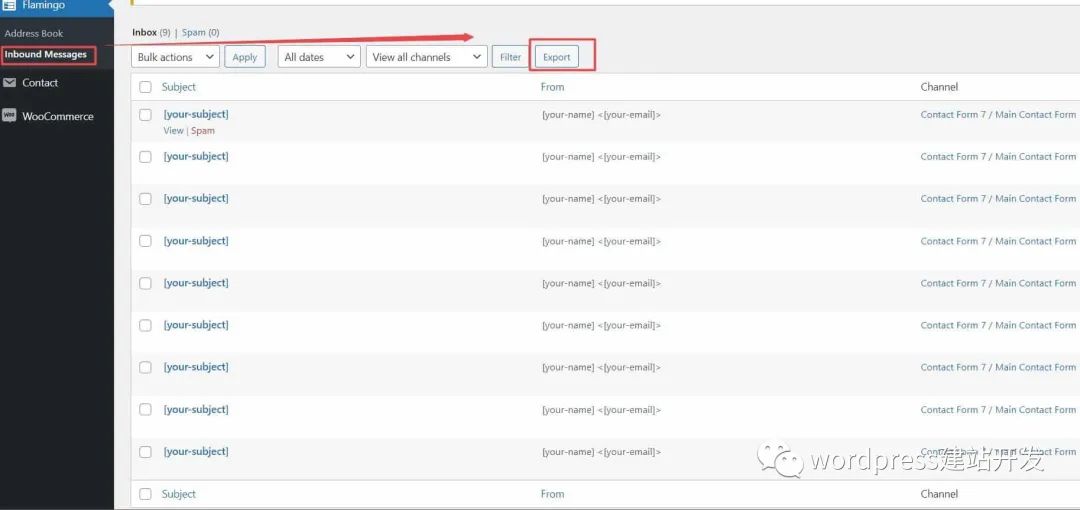Viewport: 1080px width, 510px height.
Task: Check the third message row's checkbox
Action: click(145, 199)
